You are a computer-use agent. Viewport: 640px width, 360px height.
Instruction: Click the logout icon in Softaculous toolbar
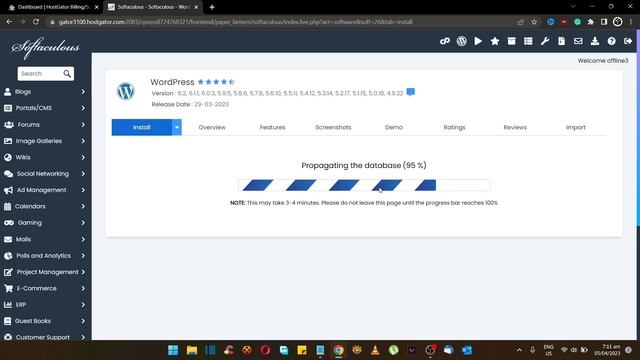pos(628,41)
